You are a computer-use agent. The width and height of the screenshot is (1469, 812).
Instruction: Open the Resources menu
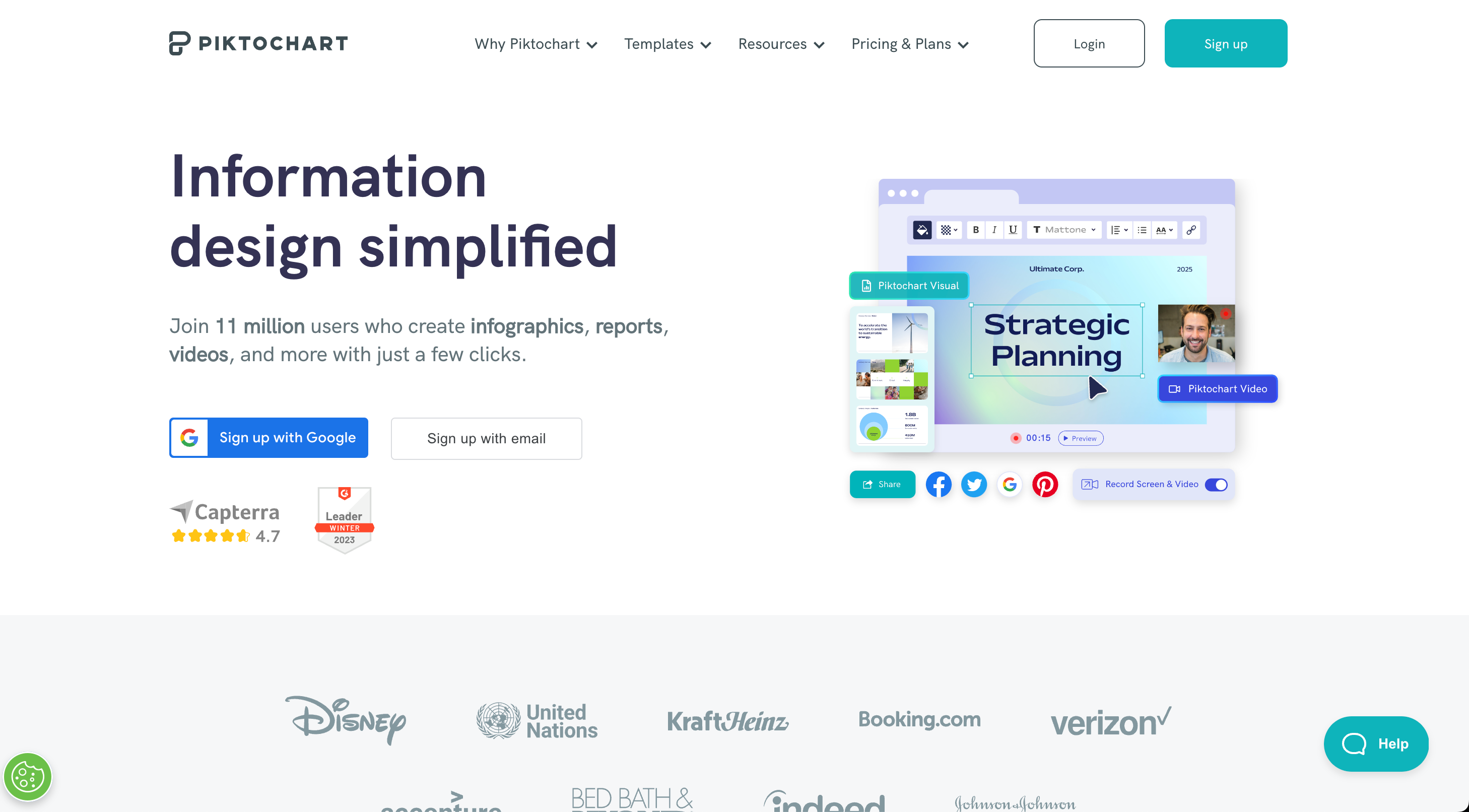click(782, 43)
